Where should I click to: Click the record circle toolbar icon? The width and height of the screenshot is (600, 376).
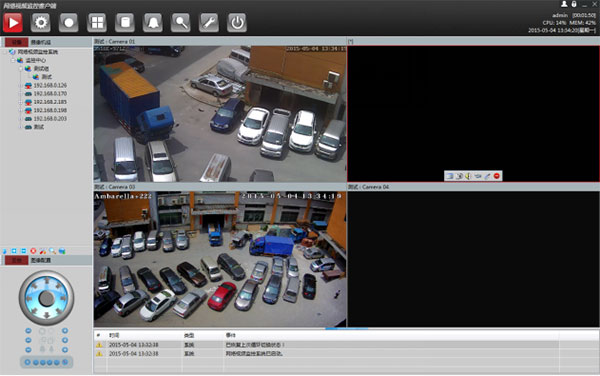[68, 23]
